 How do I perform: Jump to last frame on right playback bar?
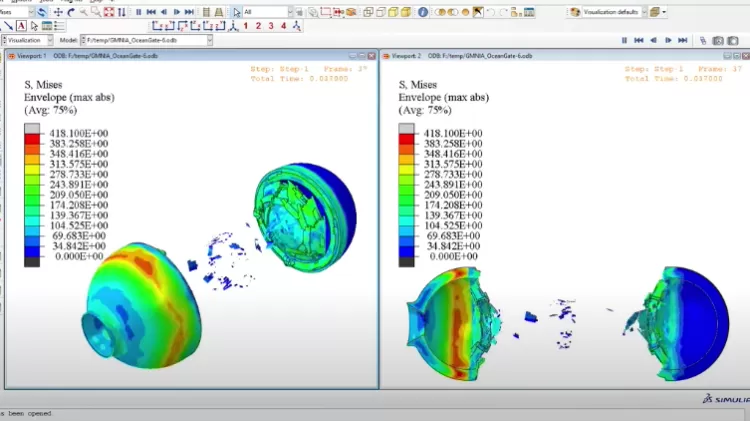(683, 41)
